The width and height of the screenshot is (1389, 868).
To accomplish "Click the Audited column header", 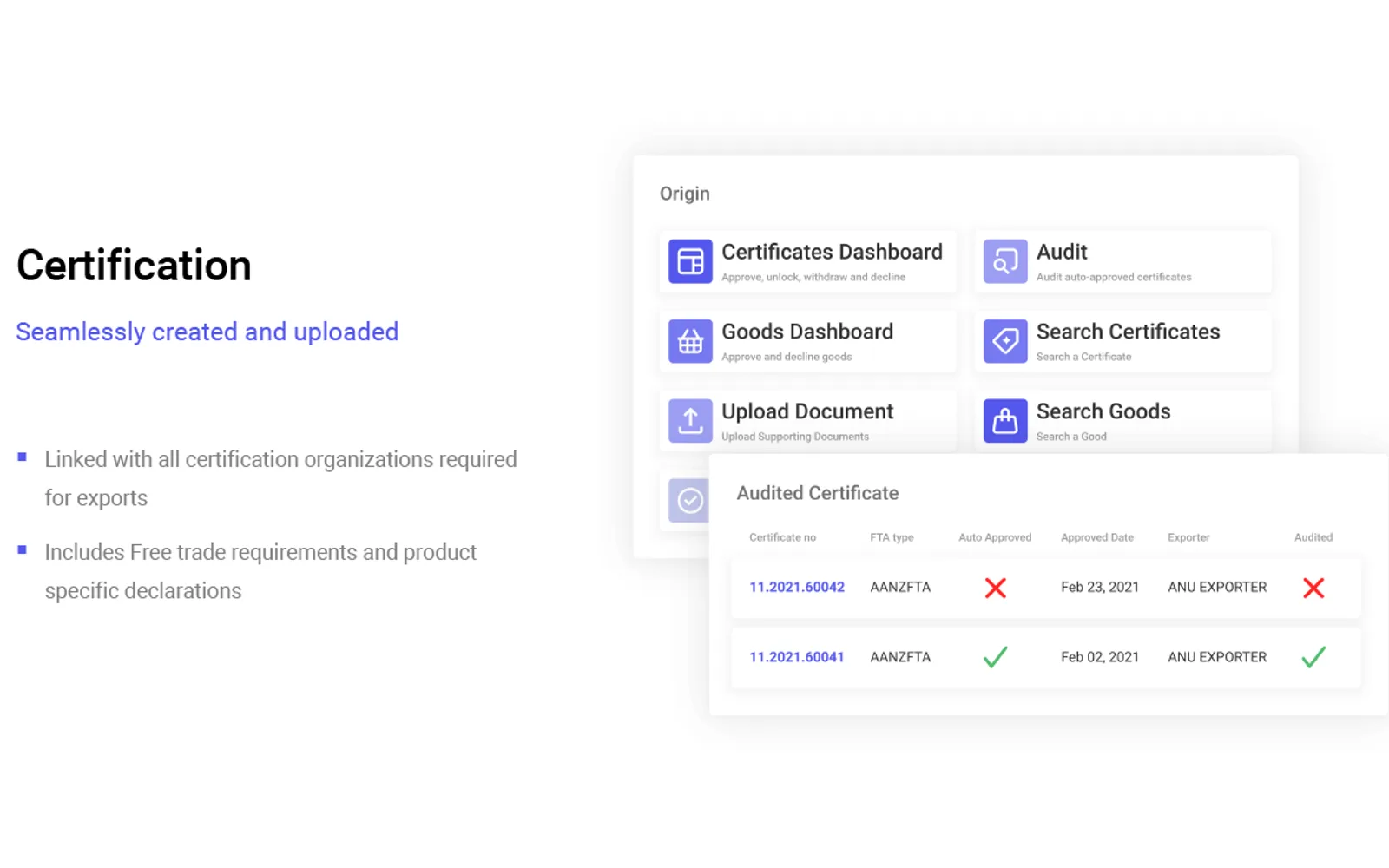I will click(x=1313, y=537).
